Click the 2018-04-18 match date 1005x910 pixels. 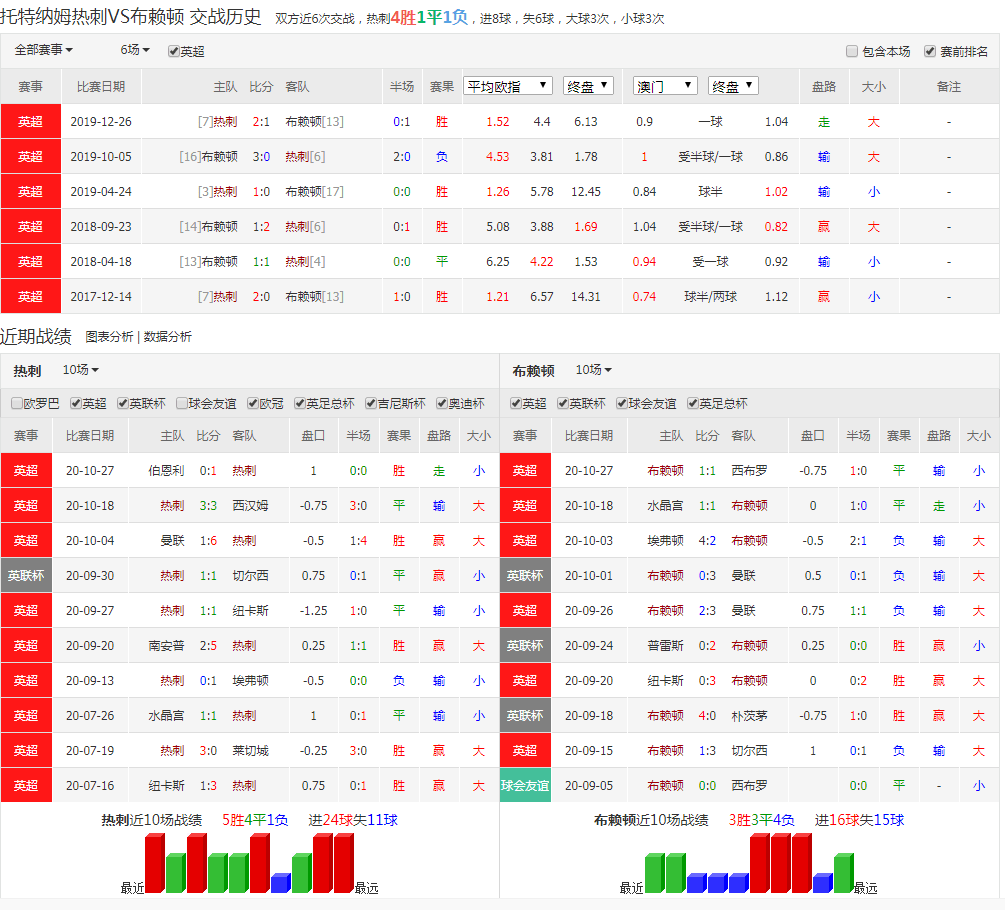(101, 261)
